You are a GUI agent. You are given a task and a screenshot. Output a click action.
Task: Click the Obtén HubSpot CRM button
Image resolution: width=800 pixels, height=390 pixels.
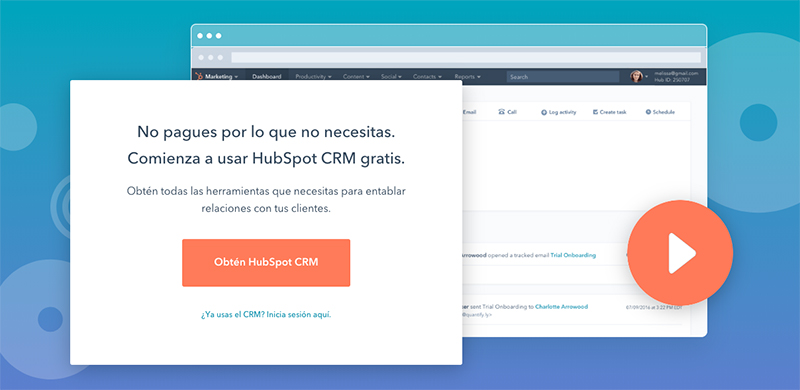(x=266, y=262)
